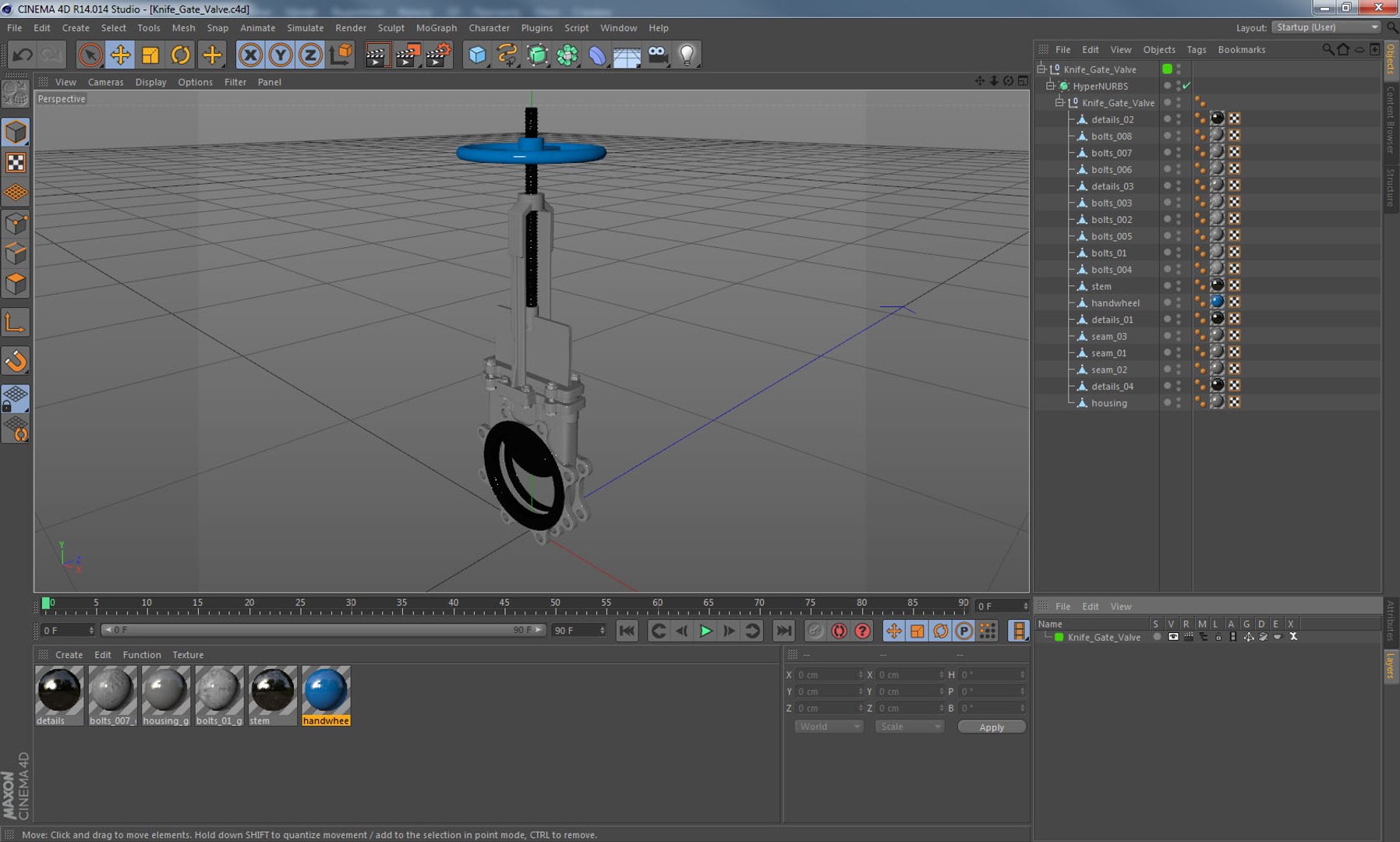1400x842 pixels.
Task: Switch to Texture mode
Action: (16, 162)
